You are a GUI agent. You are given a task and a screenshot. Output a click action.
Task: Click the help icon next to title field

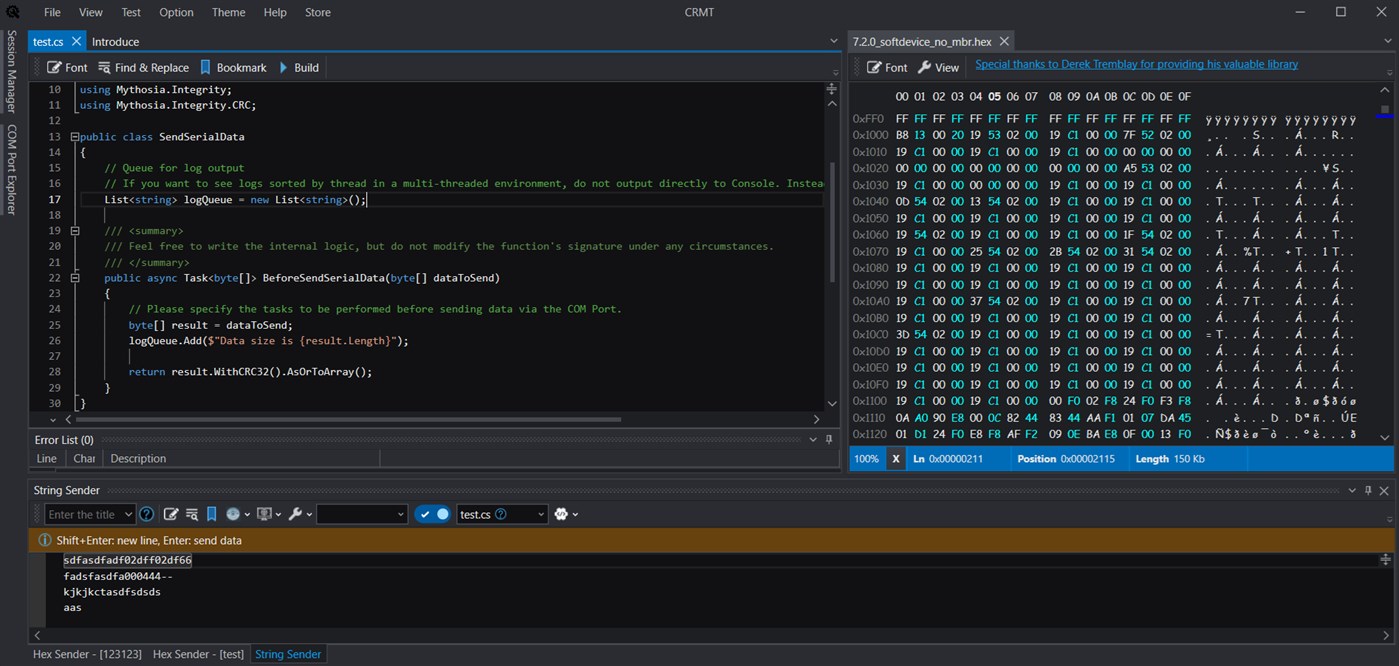147,514
